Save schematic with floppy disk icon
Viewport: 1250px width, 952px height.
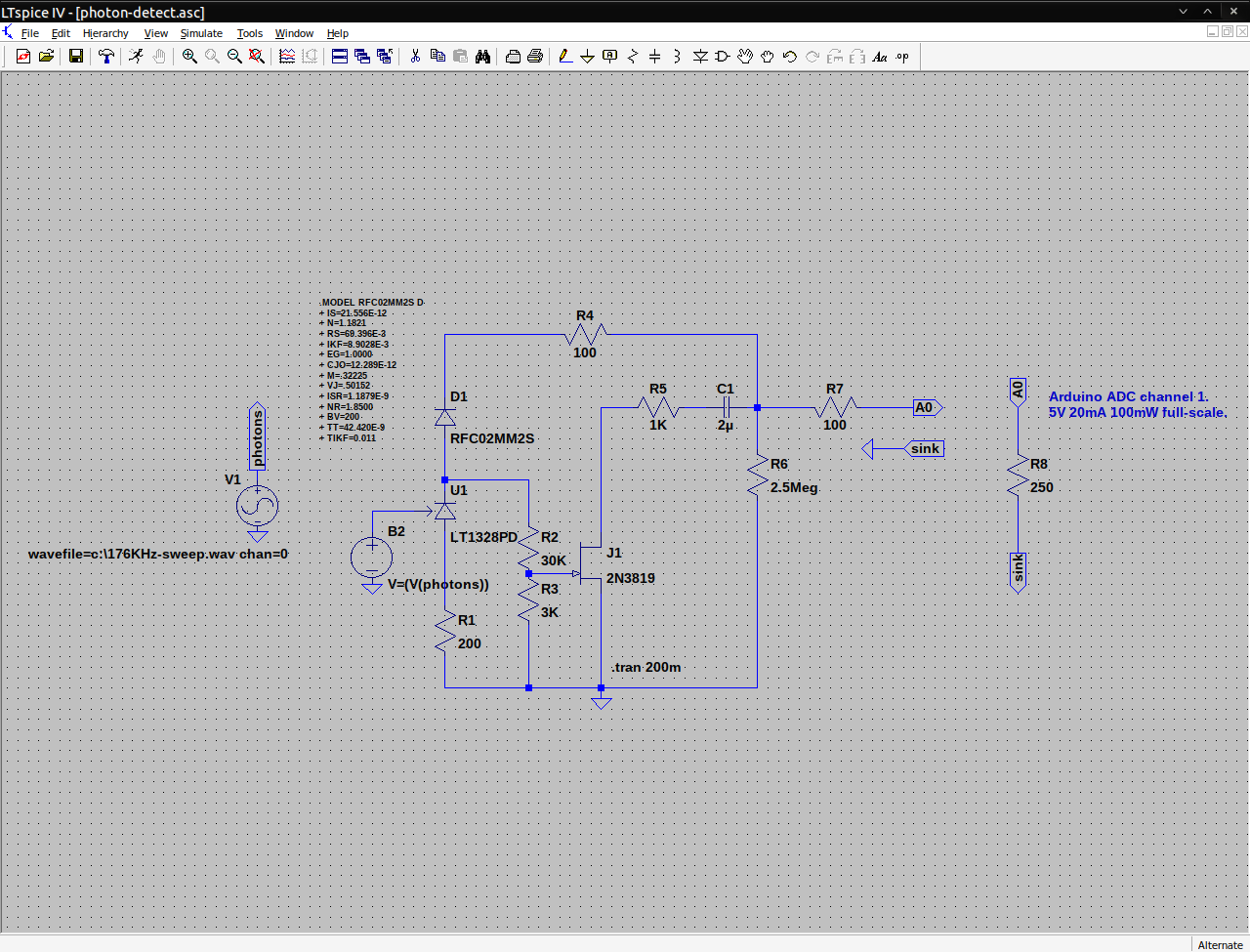(x=75, y=57)
